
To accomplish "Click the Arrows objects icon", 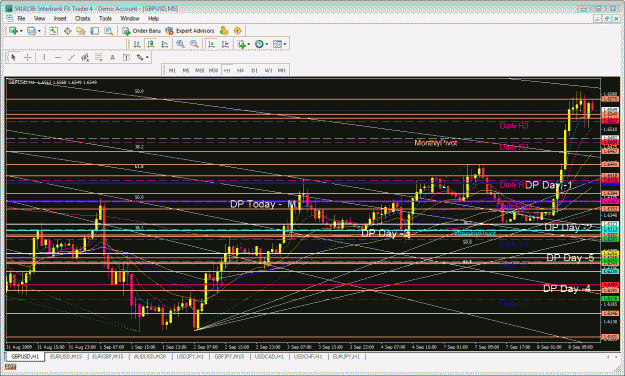I will pos(140,57).
